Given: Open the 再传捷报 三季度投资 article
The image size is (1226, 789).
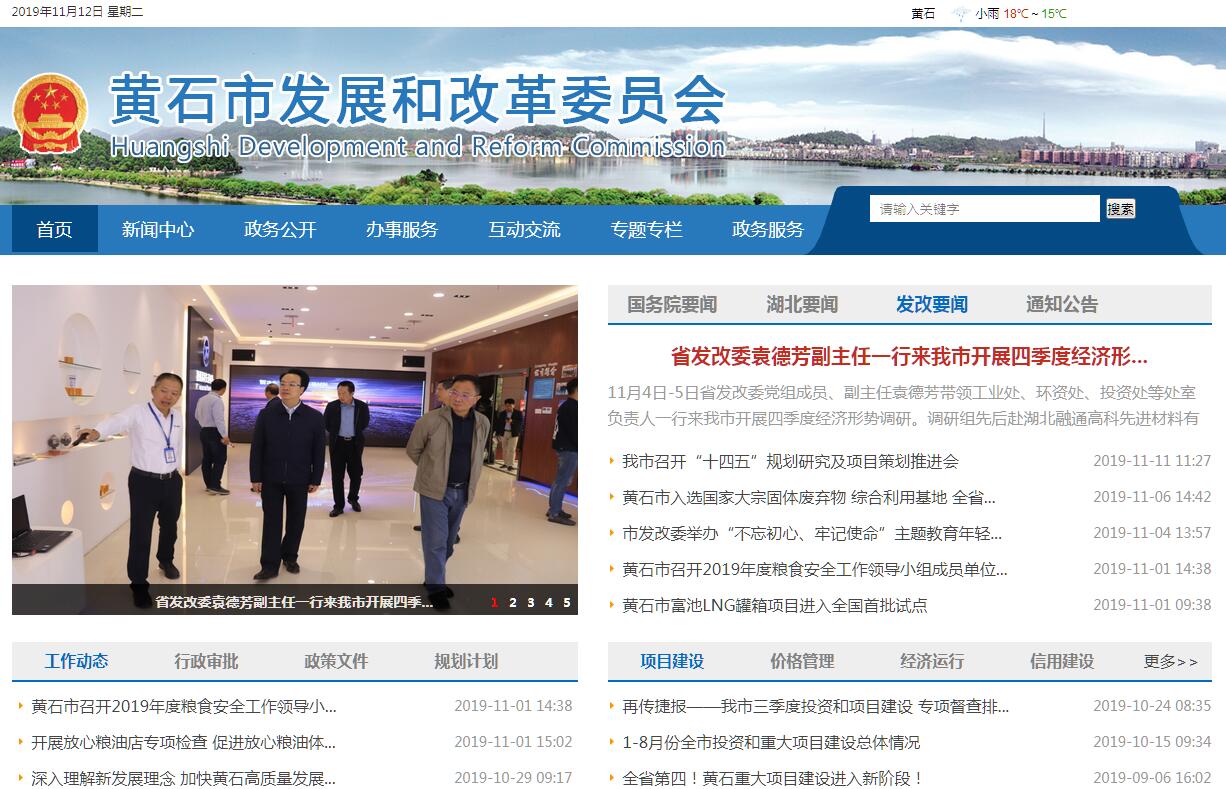Looking at the screenshot, I should [x=816, y=706].
